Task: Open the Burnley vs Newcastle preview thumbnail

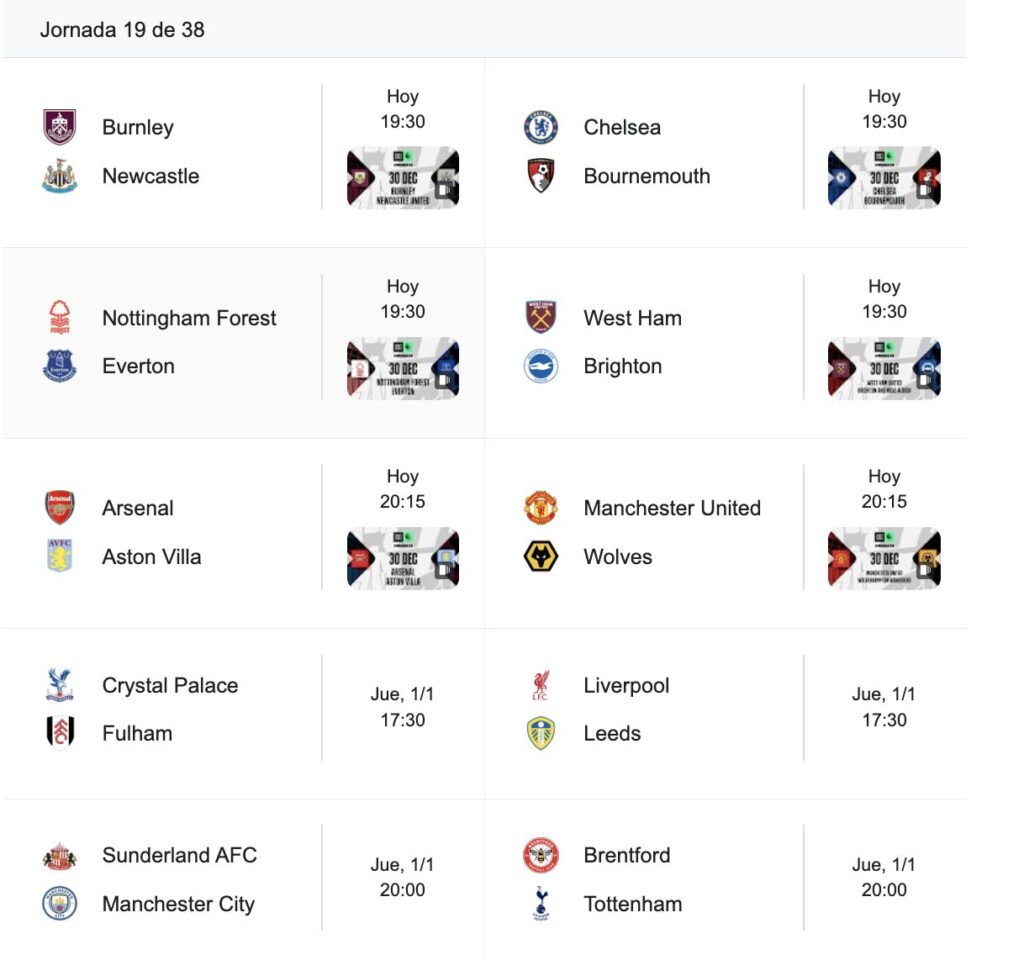Action: coord(403,178)
